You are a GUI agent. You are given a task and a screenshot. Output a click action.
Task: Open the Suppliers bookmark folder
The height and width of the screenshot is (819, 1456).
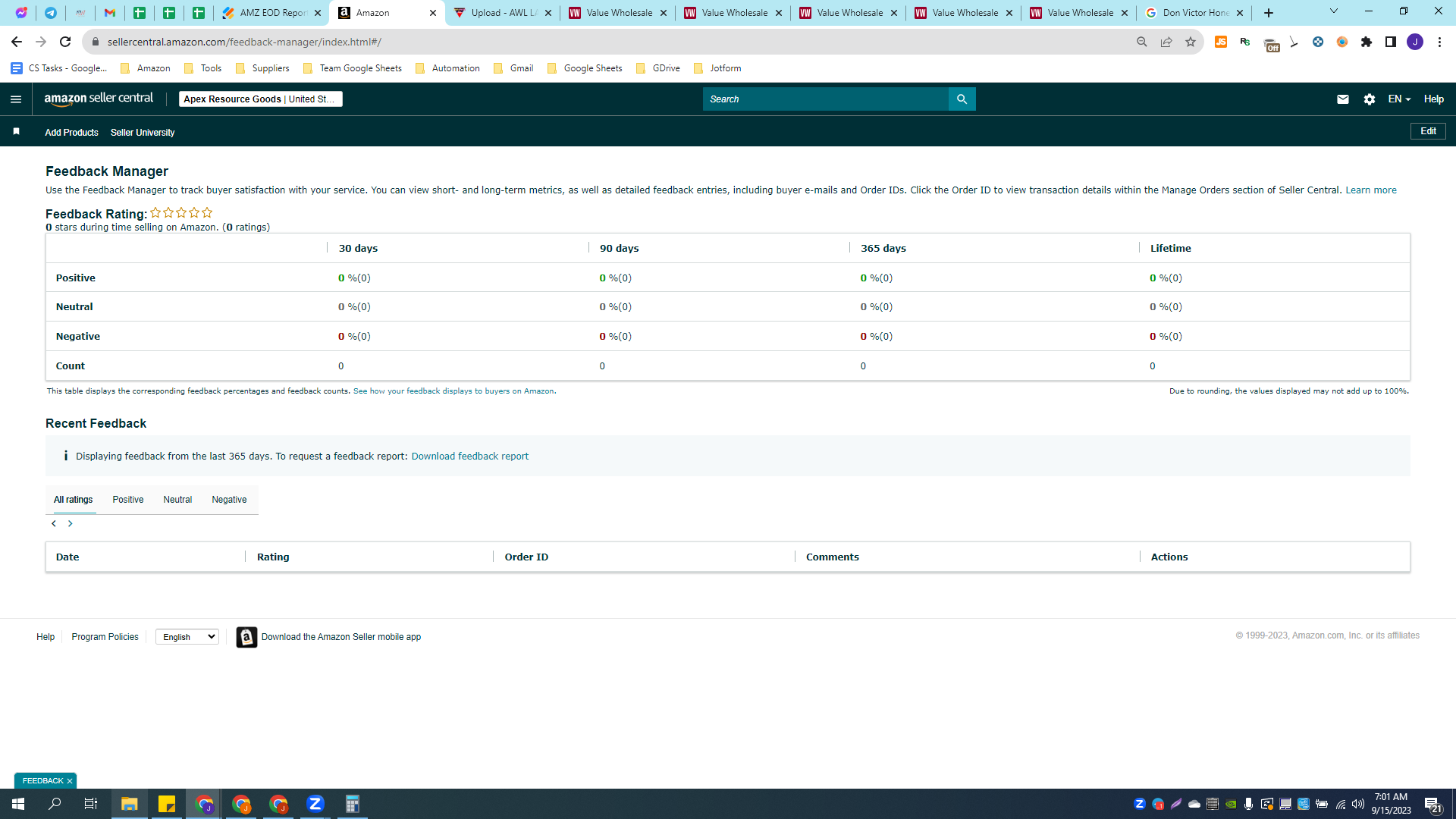[x=262, y=68]
